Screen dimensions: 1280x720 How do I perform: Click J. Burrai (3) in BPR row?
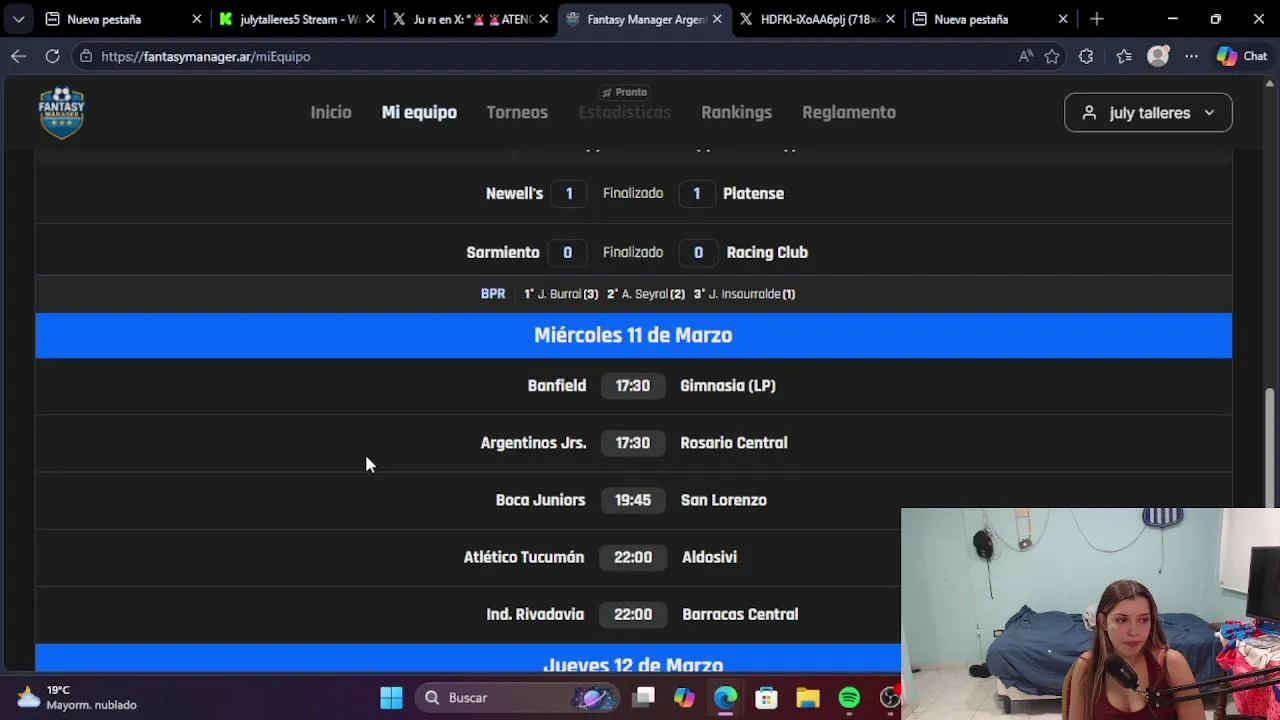click(561, 294)
